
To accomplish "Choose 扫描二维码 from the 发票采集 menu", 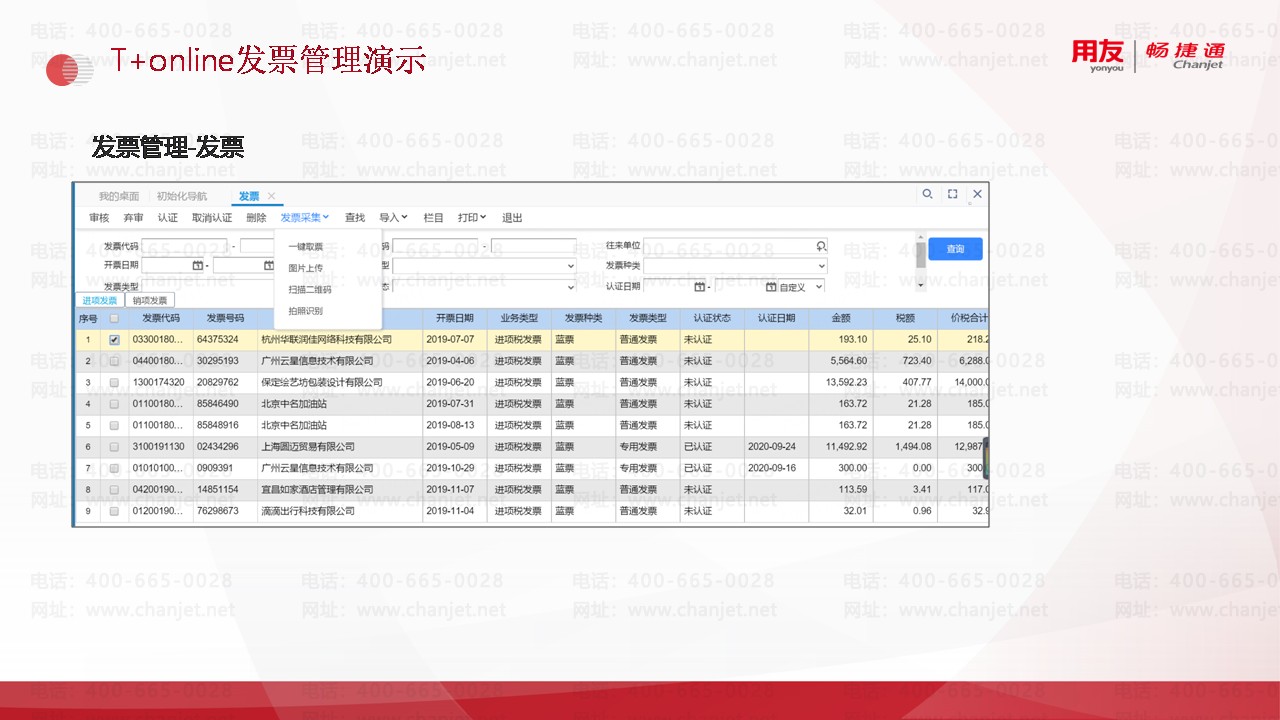I will (x=310, y=290).
